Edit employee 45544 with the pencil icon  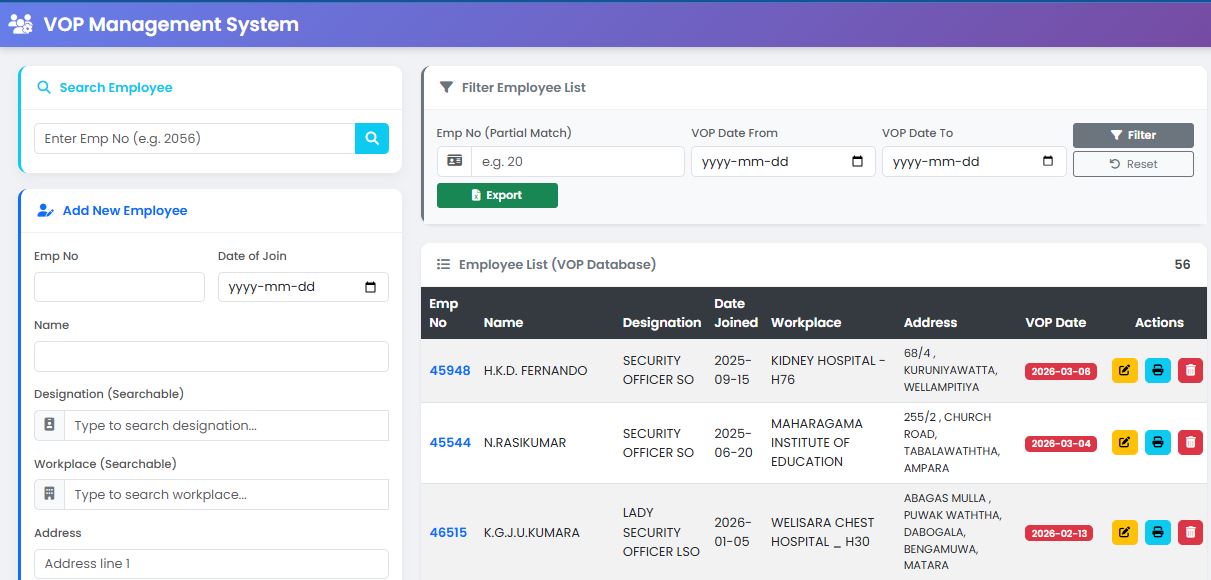pyautogui.click(x=1125, y=442)
